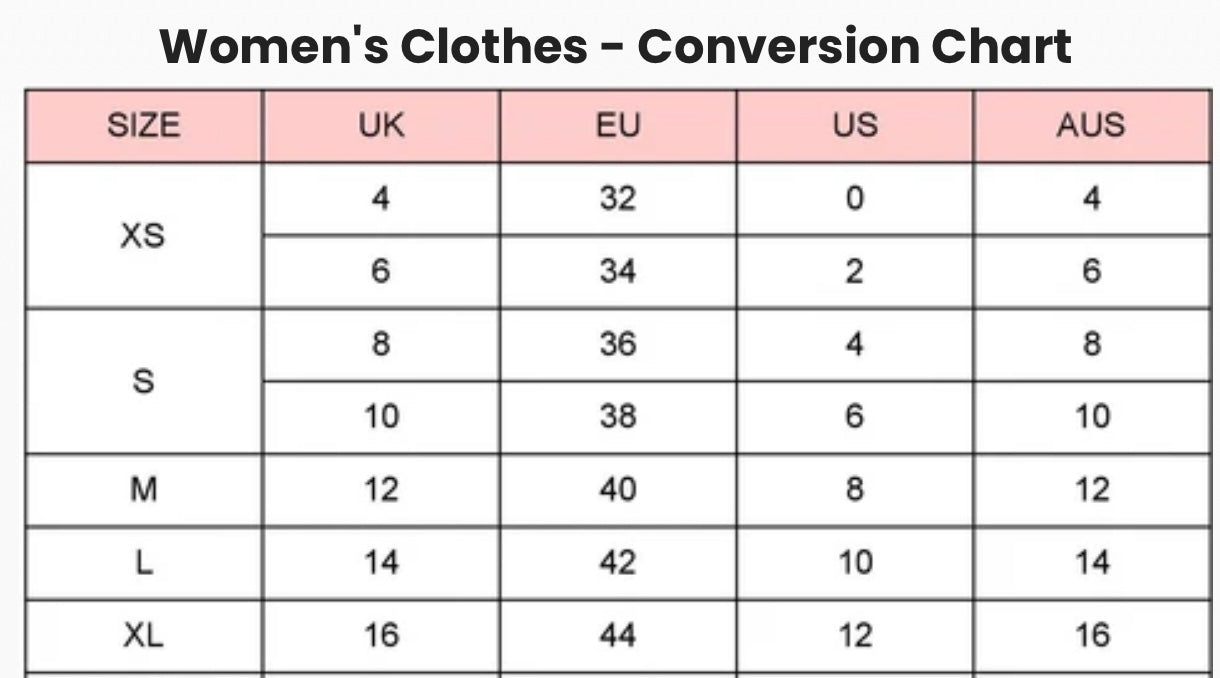Click the EU value 40 cell
Image resolution: width=1220 pixels, height=678 pixels.
(617, 490)
